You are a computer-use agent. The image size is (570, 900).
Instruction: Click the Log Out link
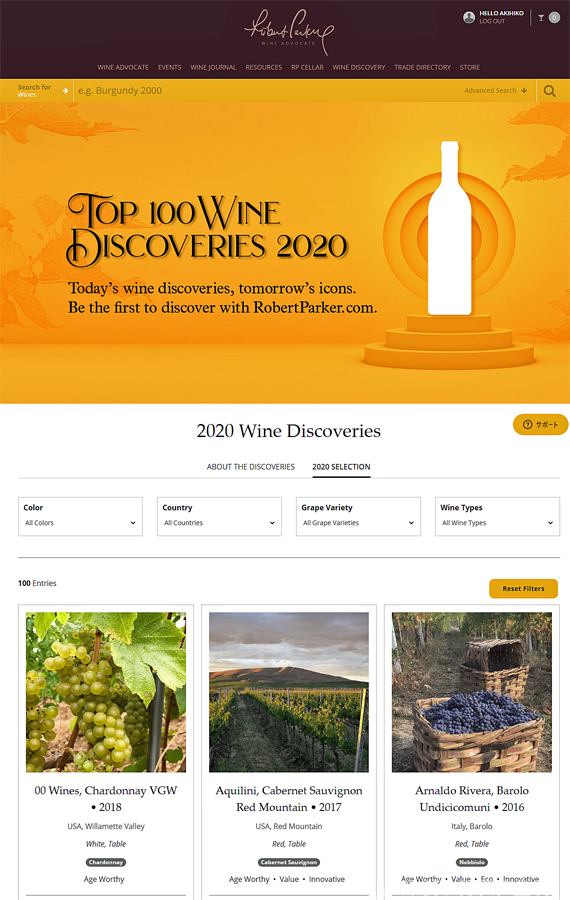pyautogui.click(x=492, y=21)
